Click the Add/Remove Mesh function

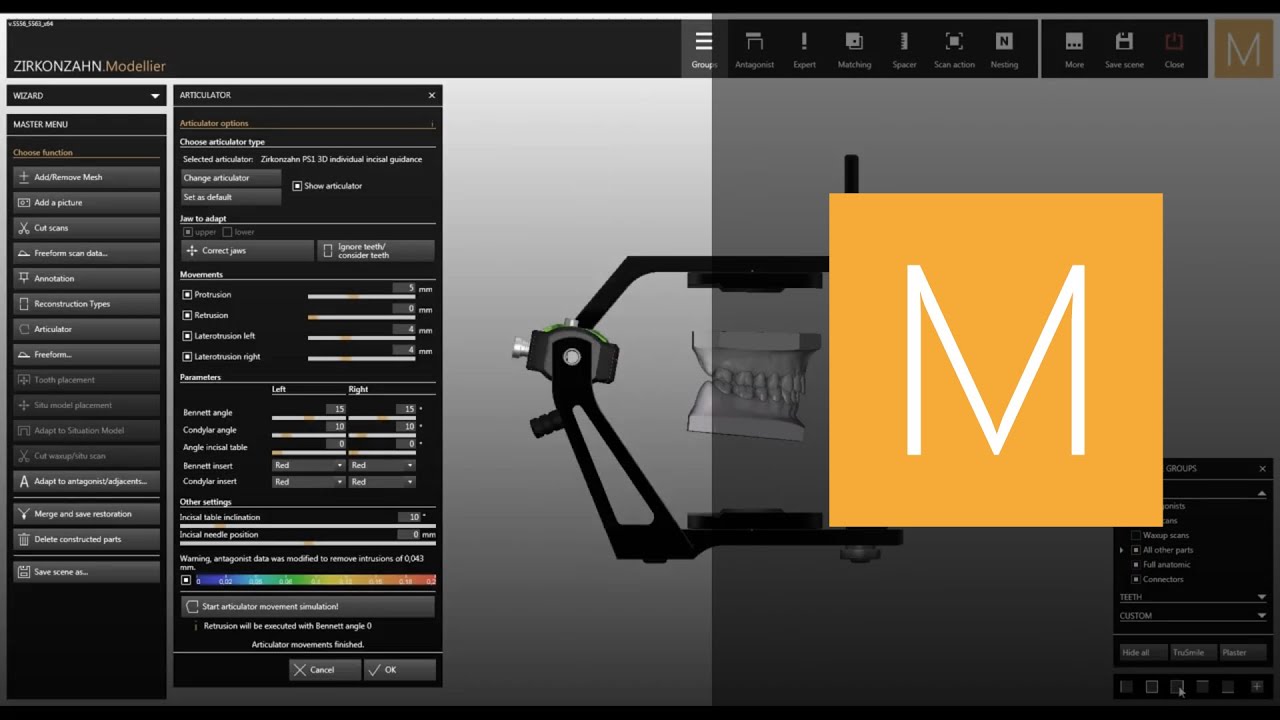pos(86,177)
